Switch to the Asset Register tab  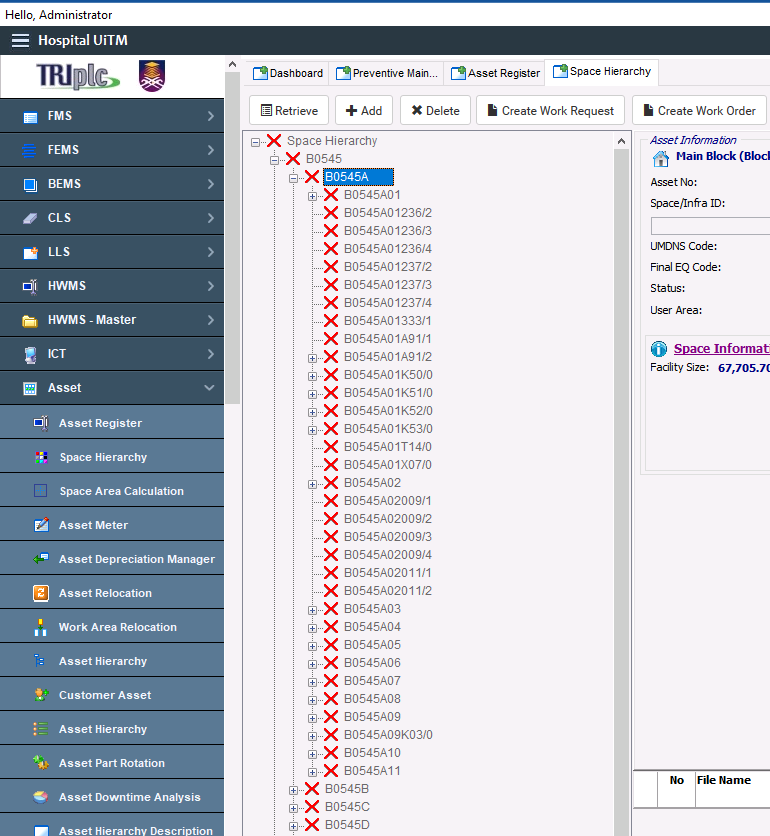click(x=495, y=73)
